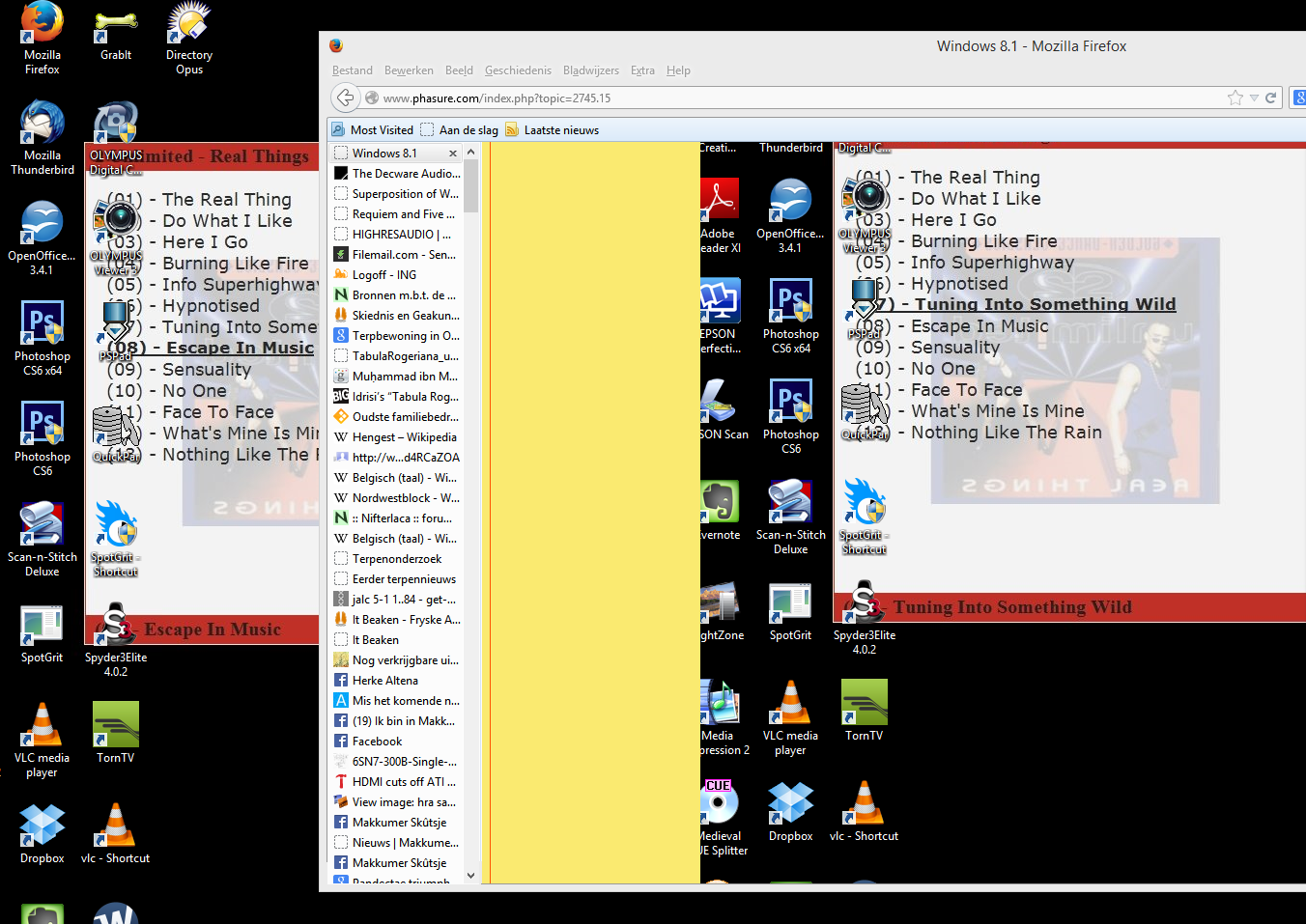Click the tab list's scroll-up arrow
This screenshot has width=1306, height=924.
click(x=471, y=153)
